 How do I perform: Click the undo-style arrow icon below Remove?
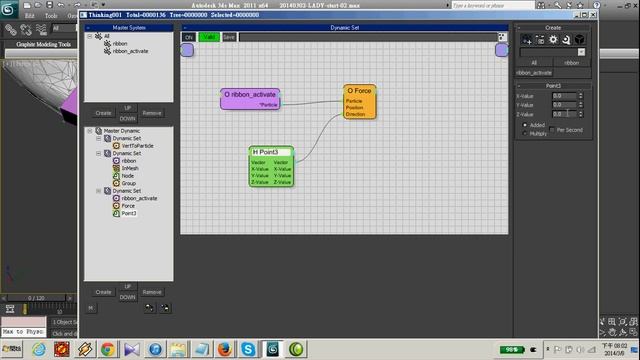tap(149, 308)
